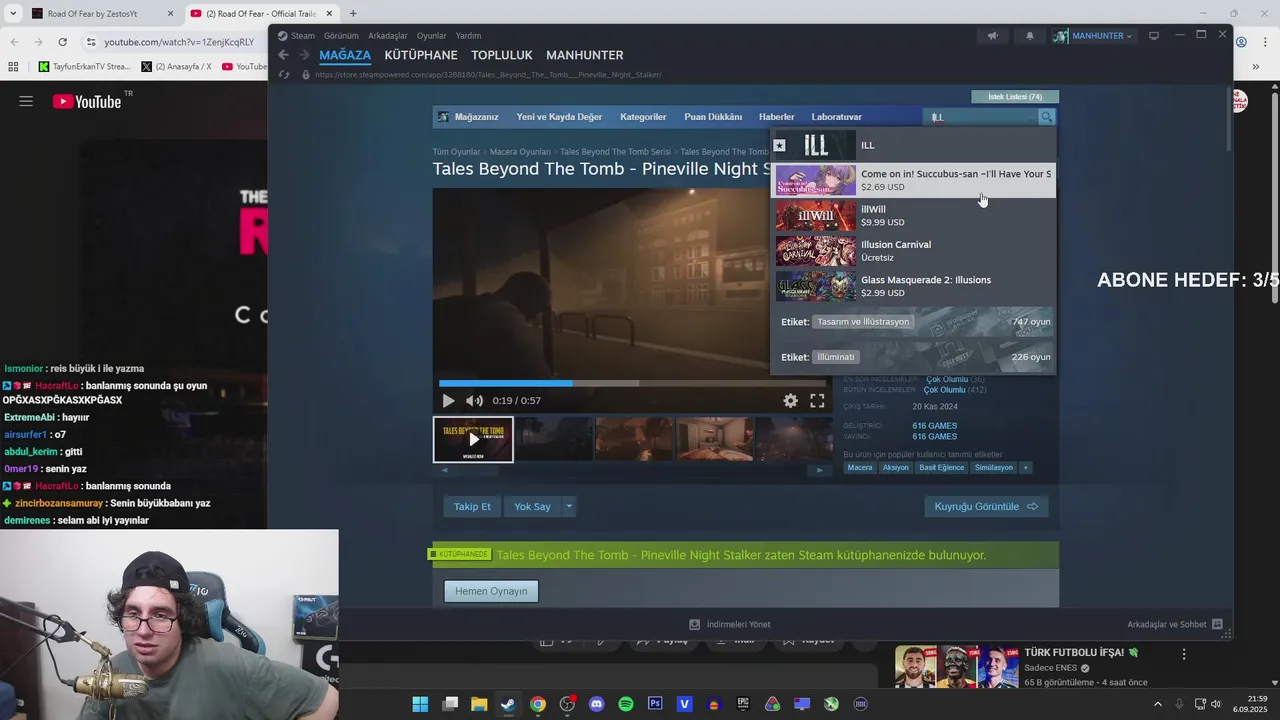
Task: Click Kuyruğu Görüntüle button
Action: pos(986,507)
